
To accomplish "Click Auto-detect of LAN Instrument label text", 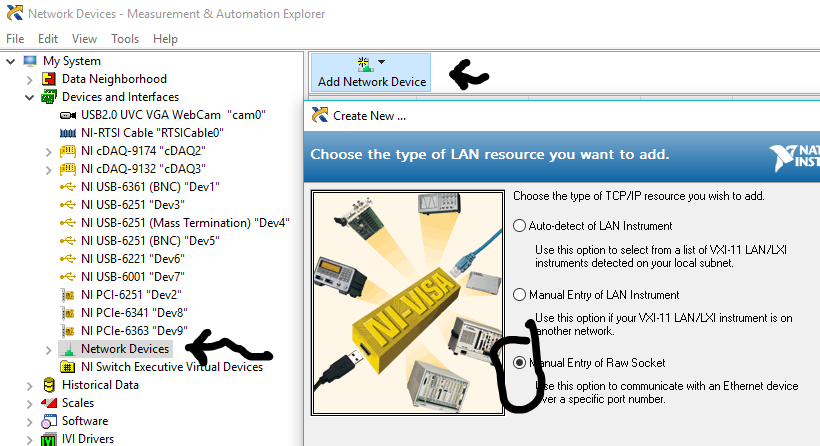I will (x=600, y=226).
